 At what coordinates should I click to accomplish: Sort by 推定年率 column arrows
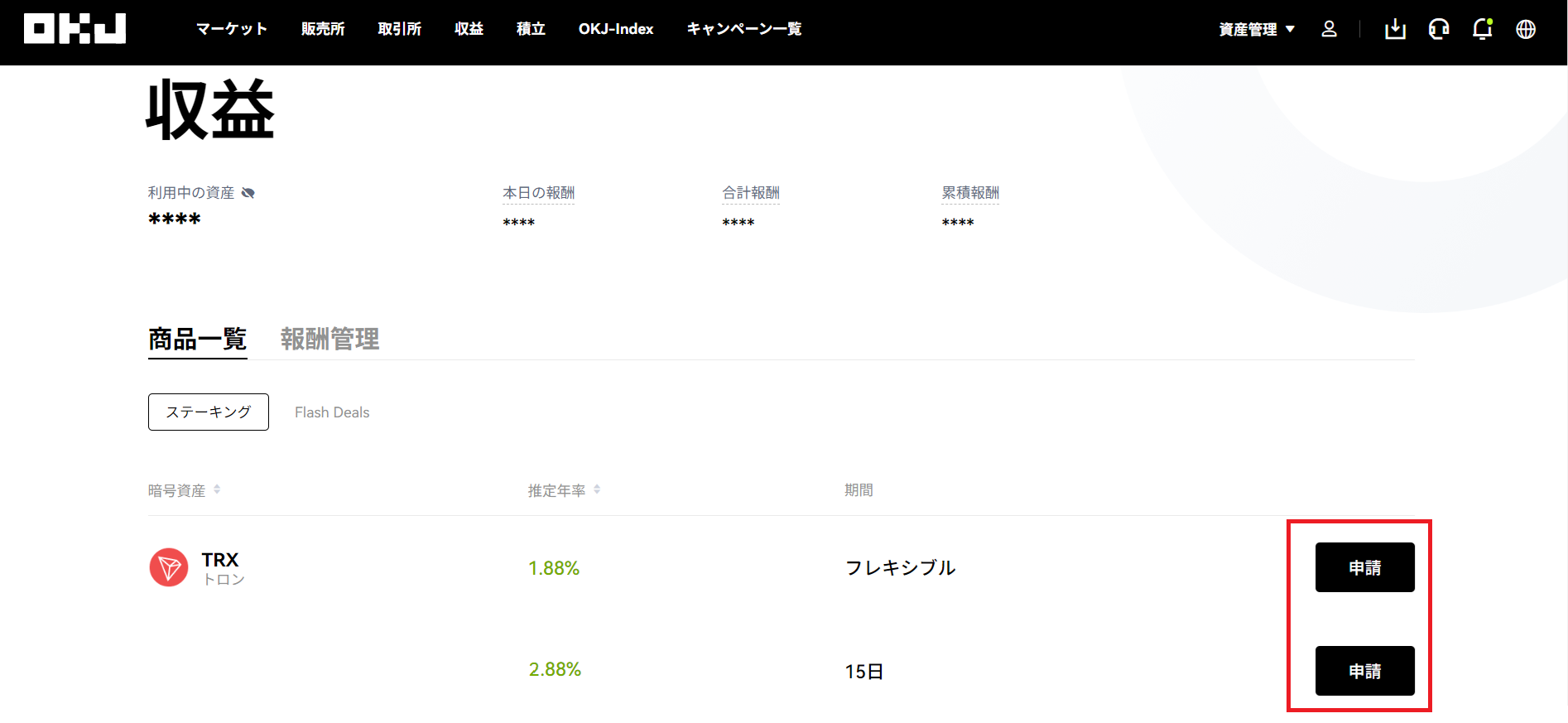click(597, 489)
